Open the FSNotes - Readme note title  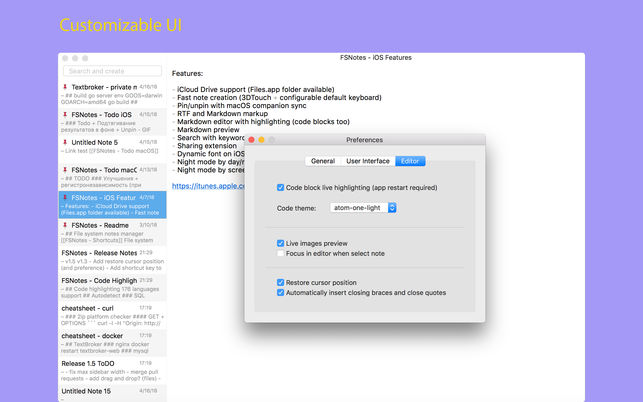(x=100, y=225)
